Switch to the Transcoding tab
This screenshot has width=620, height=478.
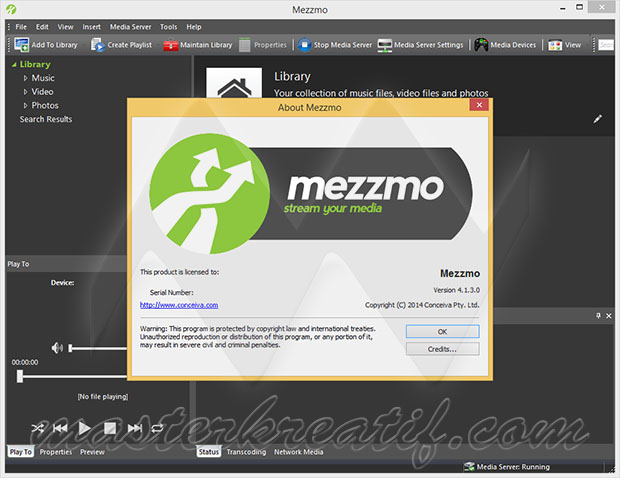point(246,452)
